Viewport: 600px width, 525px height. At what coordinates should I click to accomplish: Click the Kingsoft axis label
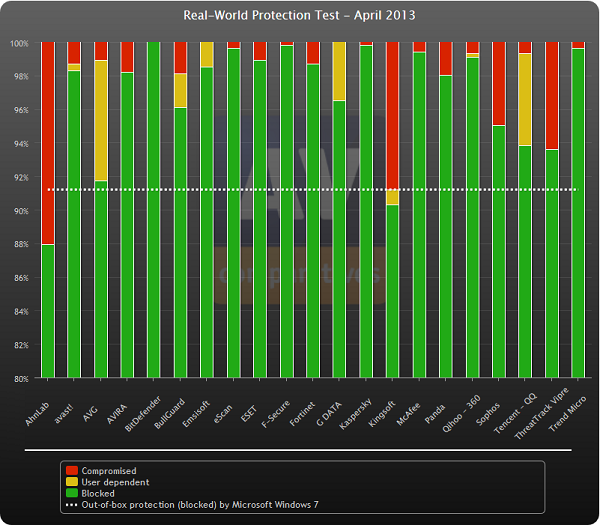(382, 414)
